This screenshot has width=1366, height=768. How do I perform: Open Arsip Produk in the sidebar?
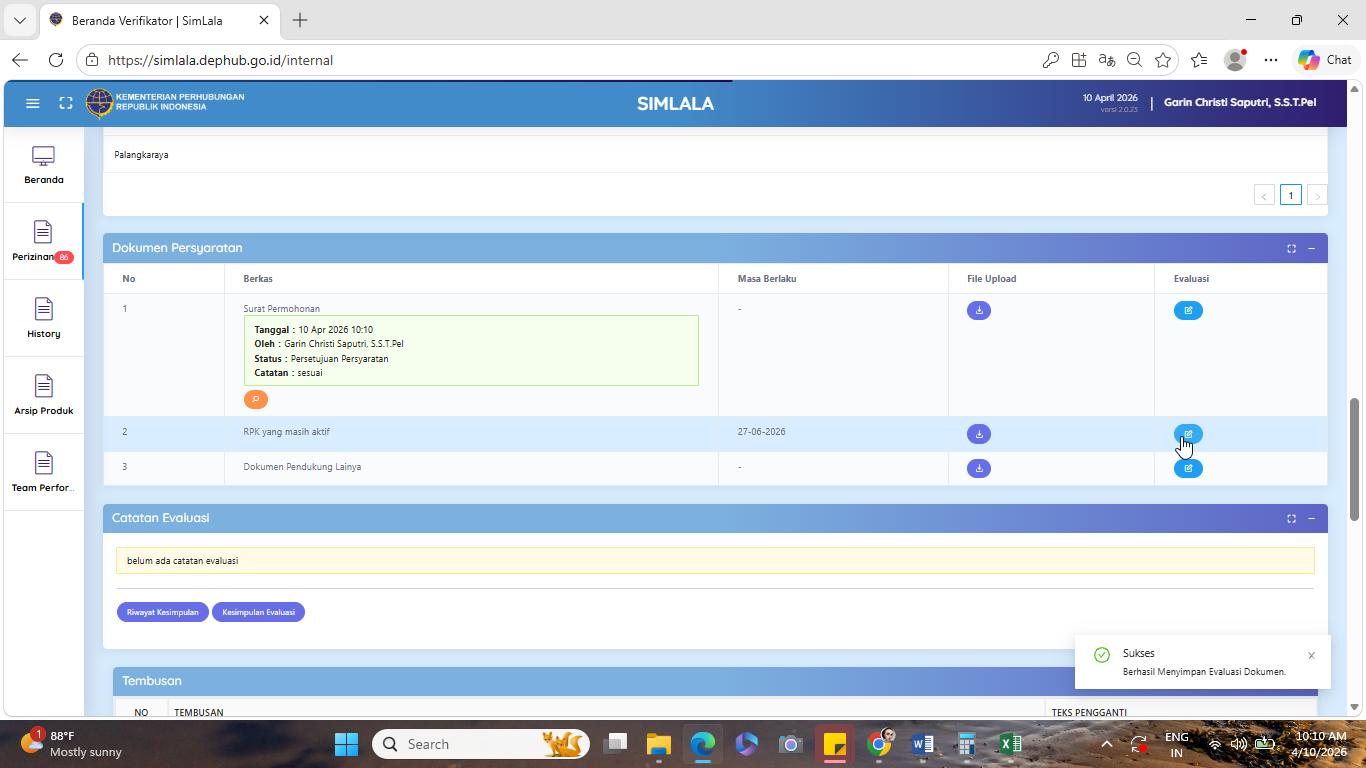click(43, 396)
